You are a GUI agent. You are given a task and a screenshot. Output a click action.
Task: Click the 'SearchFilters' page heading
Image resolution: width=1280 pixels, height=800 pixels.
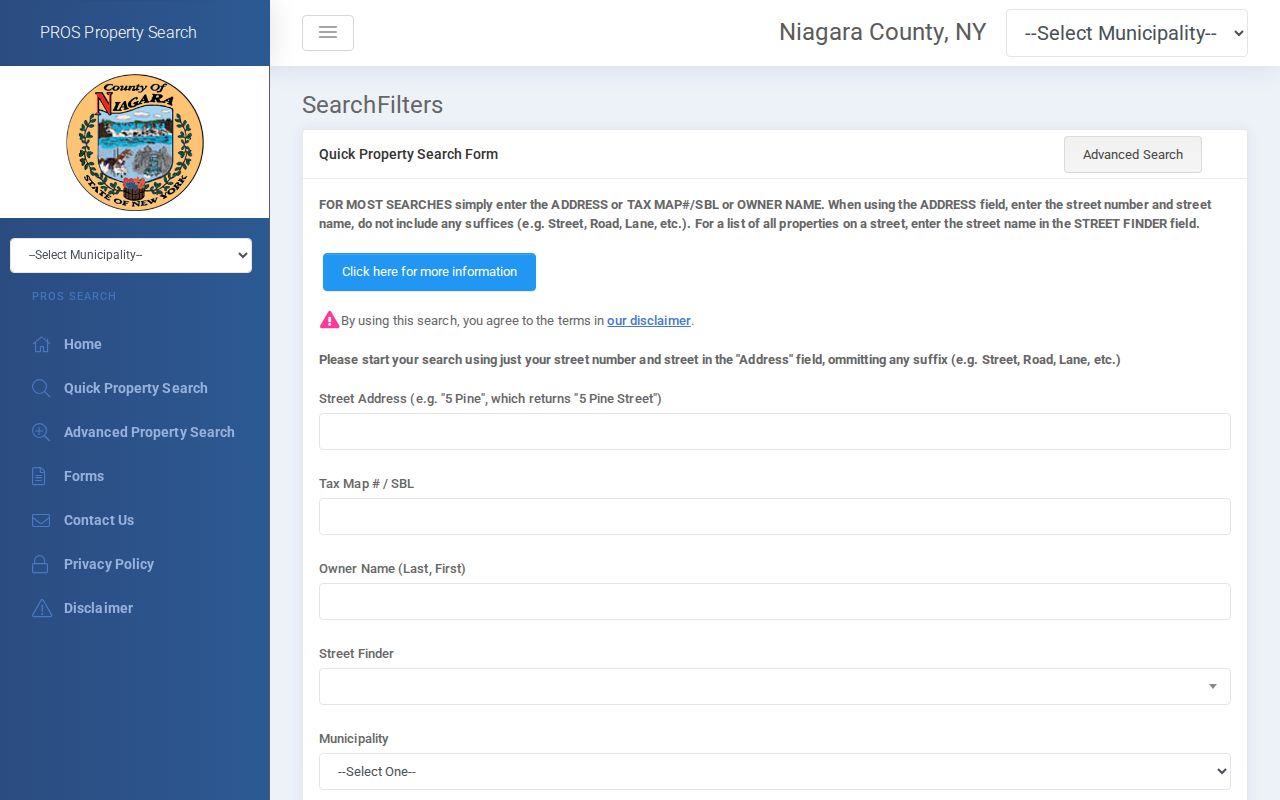tap(372, 105)
